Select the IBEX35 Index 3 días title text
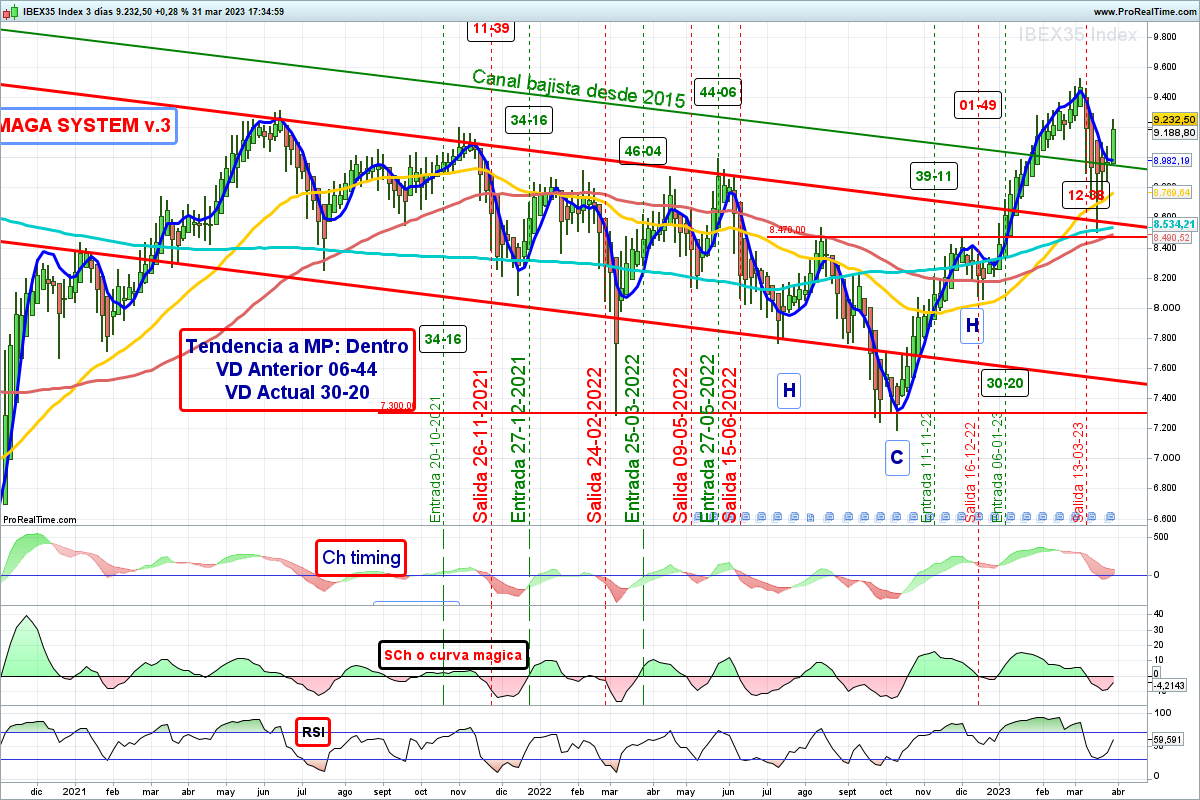This screenshot has width=1200, height=800. click(x=67, y=11)
